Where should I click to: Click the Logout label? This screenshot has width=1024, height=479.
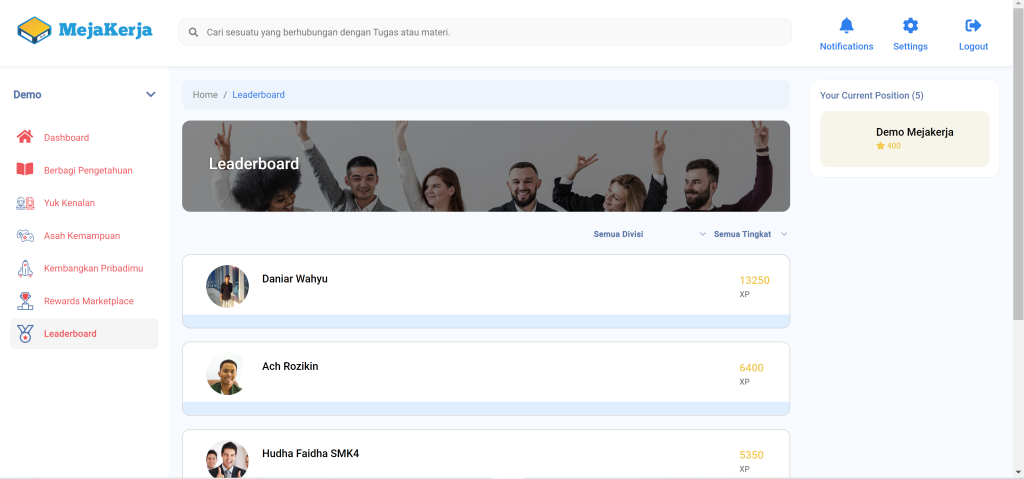click(973, 46)
